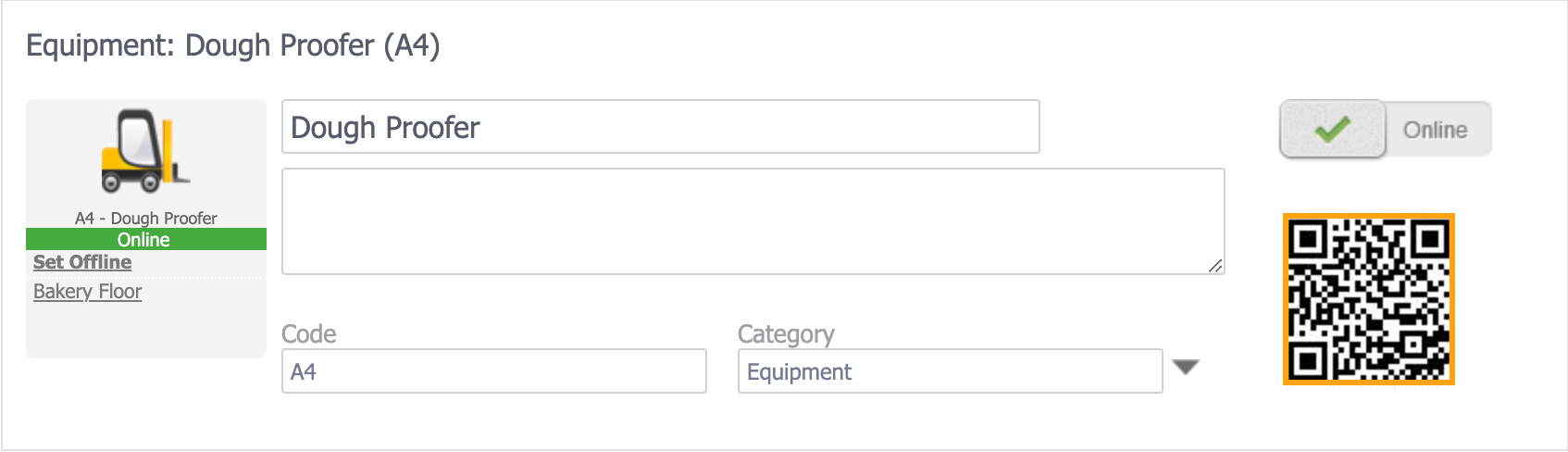Viewport: 1568px width, 452px height.
Task: Click the A4 - Dough Proofer caption
Action: (146, 218)
